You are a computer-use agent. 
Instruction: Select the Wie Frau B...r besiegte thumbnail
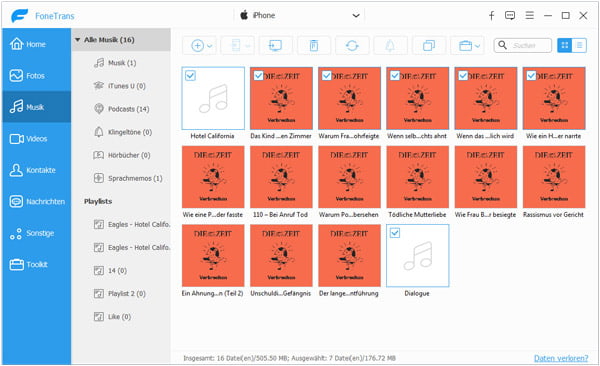(486, 177)
